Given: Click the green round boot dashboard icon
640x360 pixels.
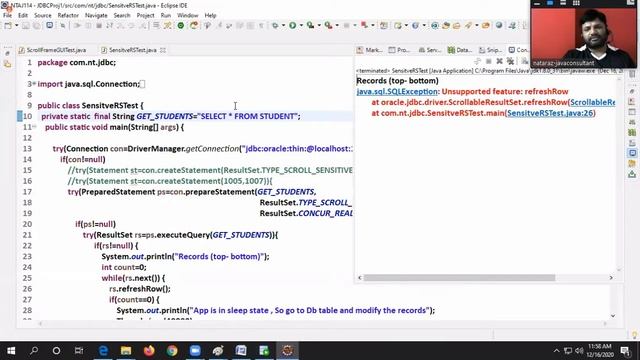Looking at the screenshot, I should pyautogui.click(x=180, y=25).
